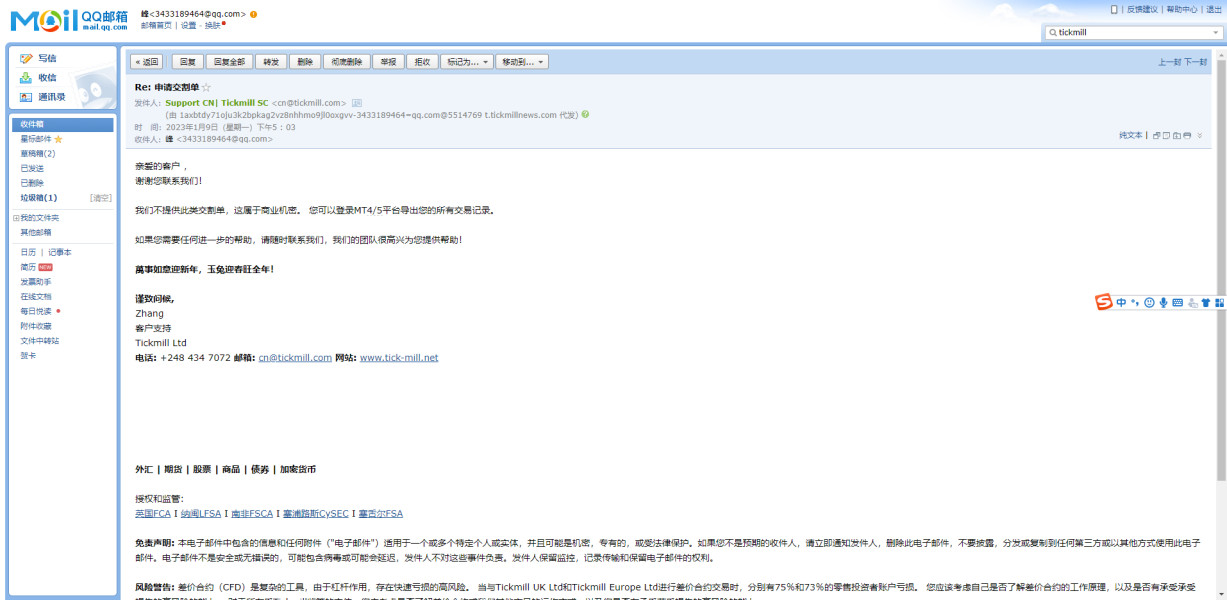
Task: Open 记事本 notepad in the sidebar
Action: 60,252
